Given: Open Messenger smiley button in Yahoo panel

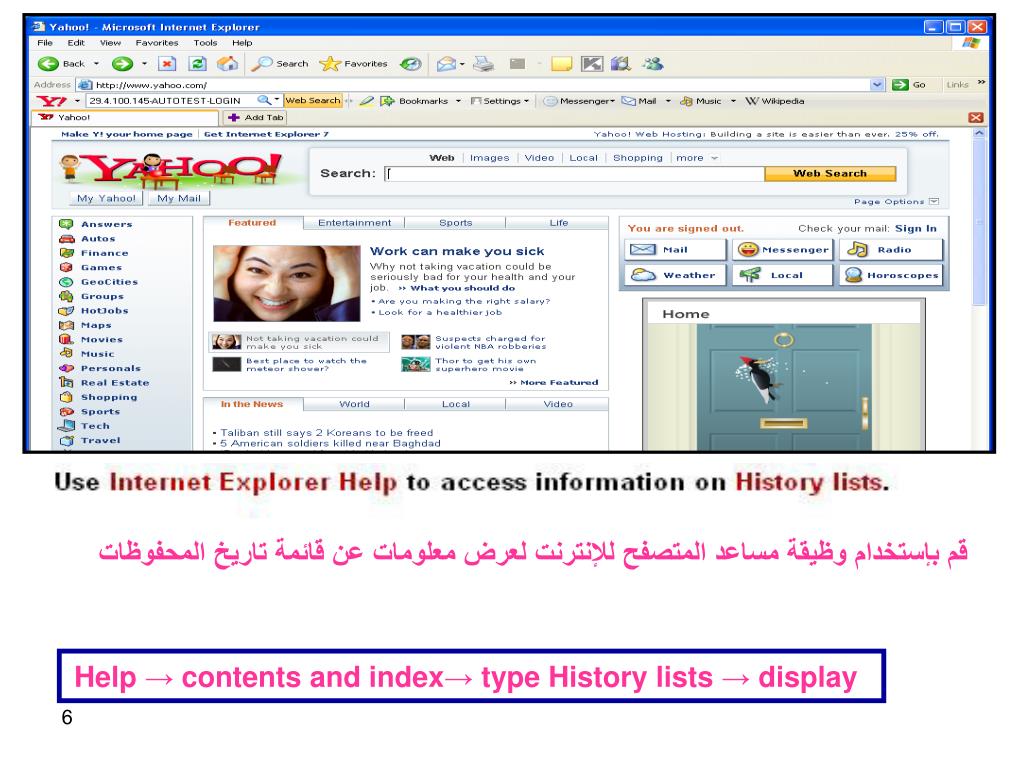Looking at the screenshot, I should (x=782, y=249).
